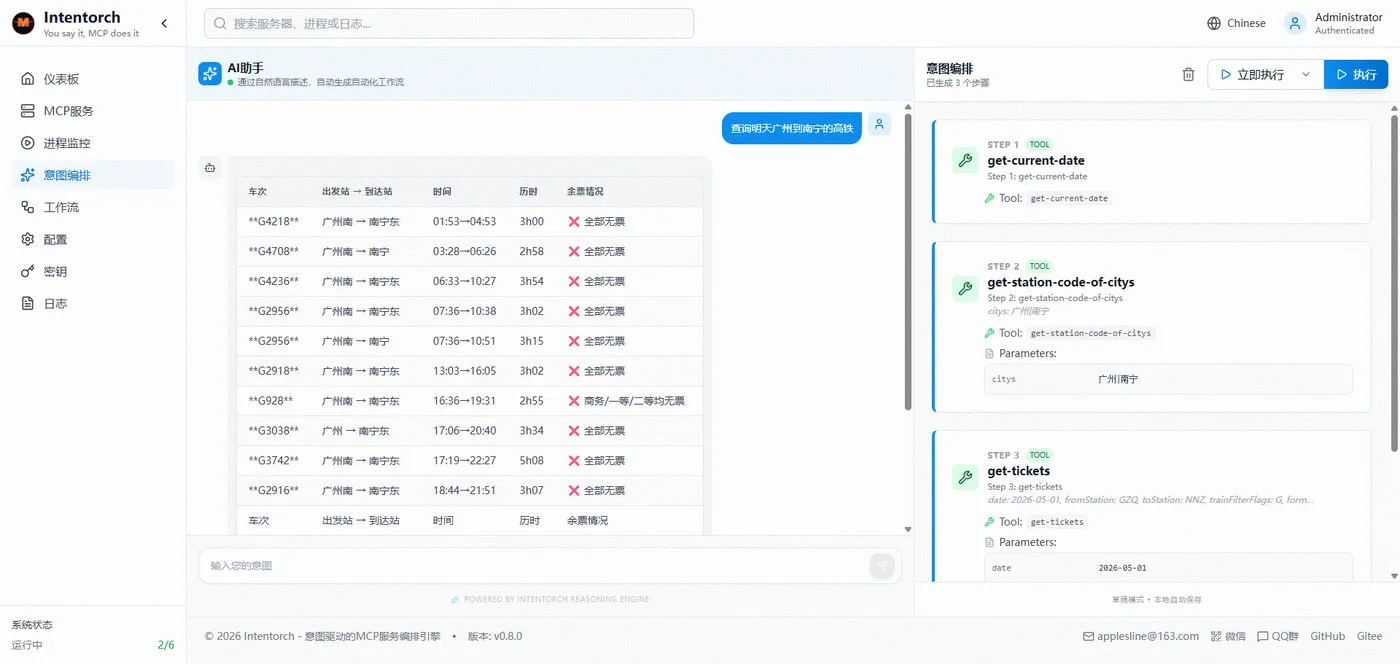The image size is (1400, 664).
Task: Click train row **G4218**
Action: (x=470, y=221)
